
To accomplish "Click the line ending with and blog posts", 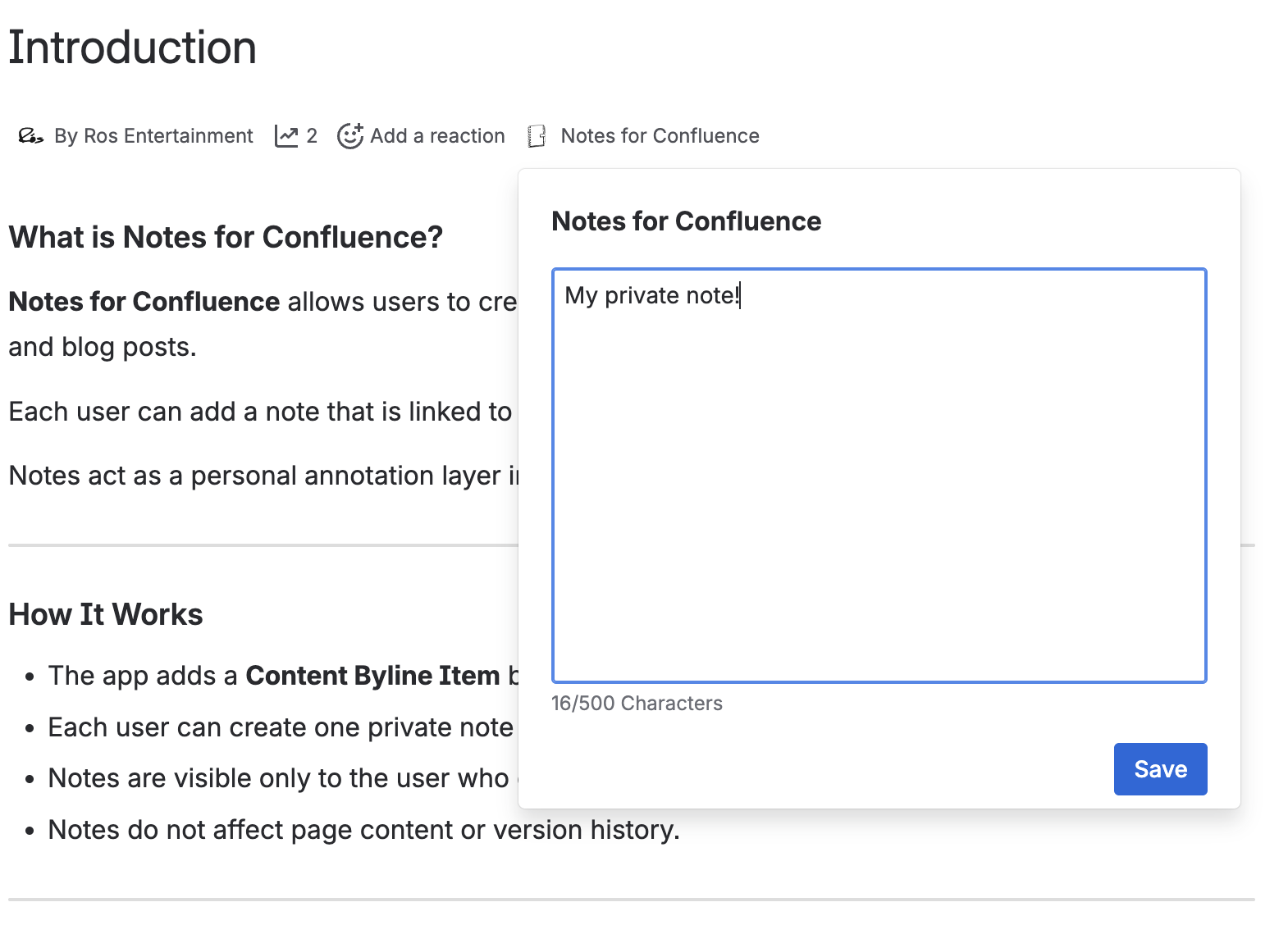I will [103, 347].
